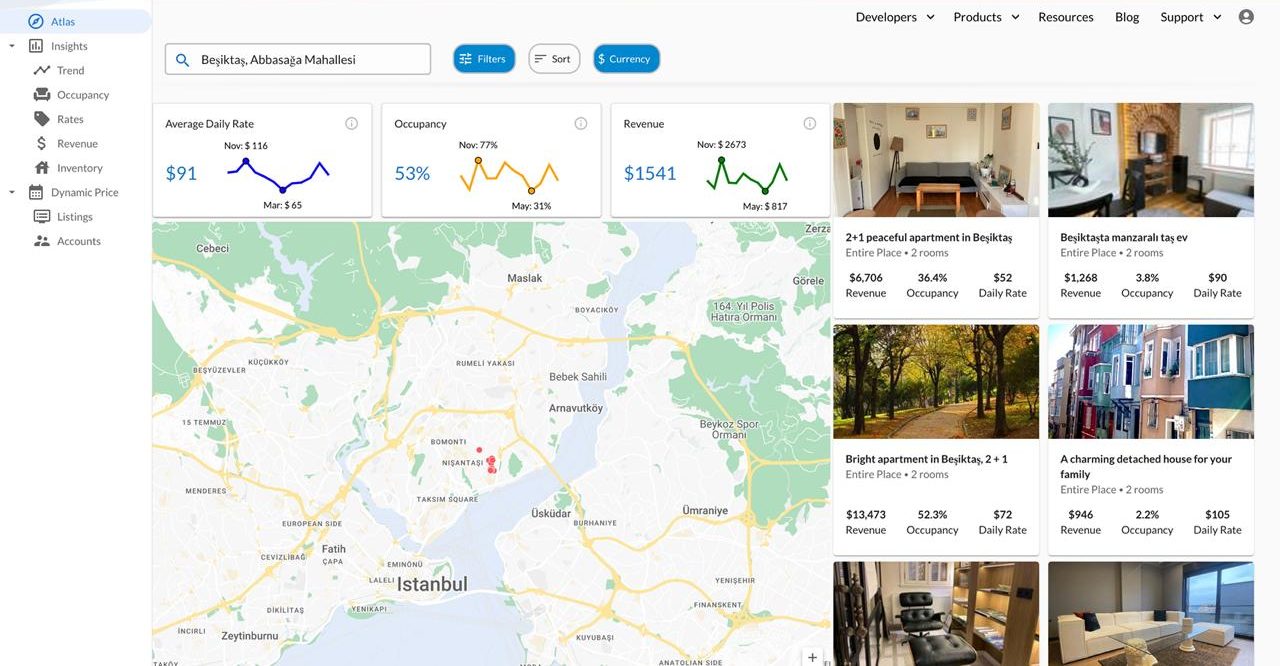Open the Revenue dollar icon in sidebar
This screenshot has height=666, width=1280.
point(42,143)
